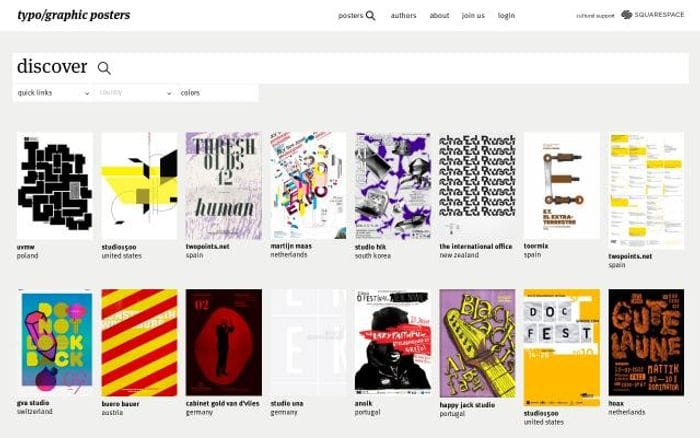Open the Doc Fest orange poster
The width and height of the screenshot is (700, 438).
562,347
